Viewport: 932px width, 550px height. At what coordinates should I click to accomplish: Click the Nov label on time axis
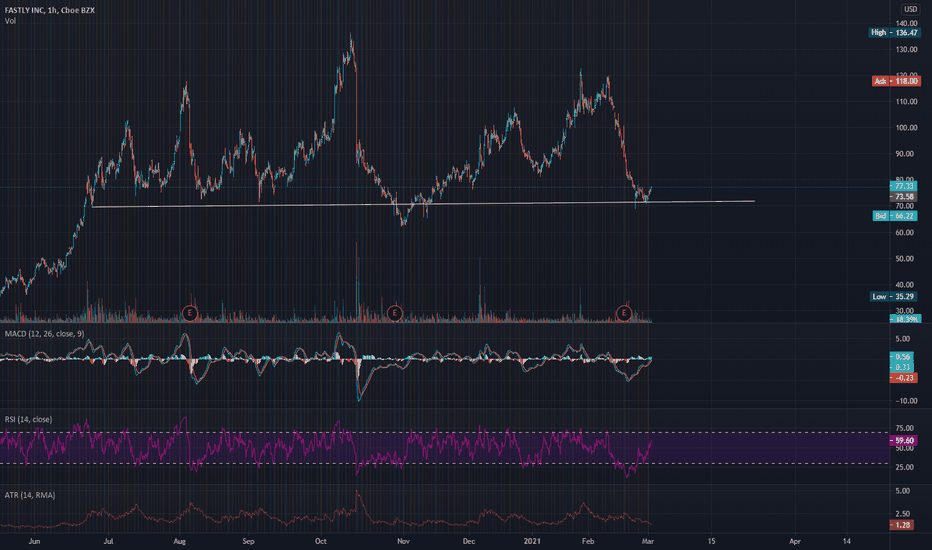[404, 542]
